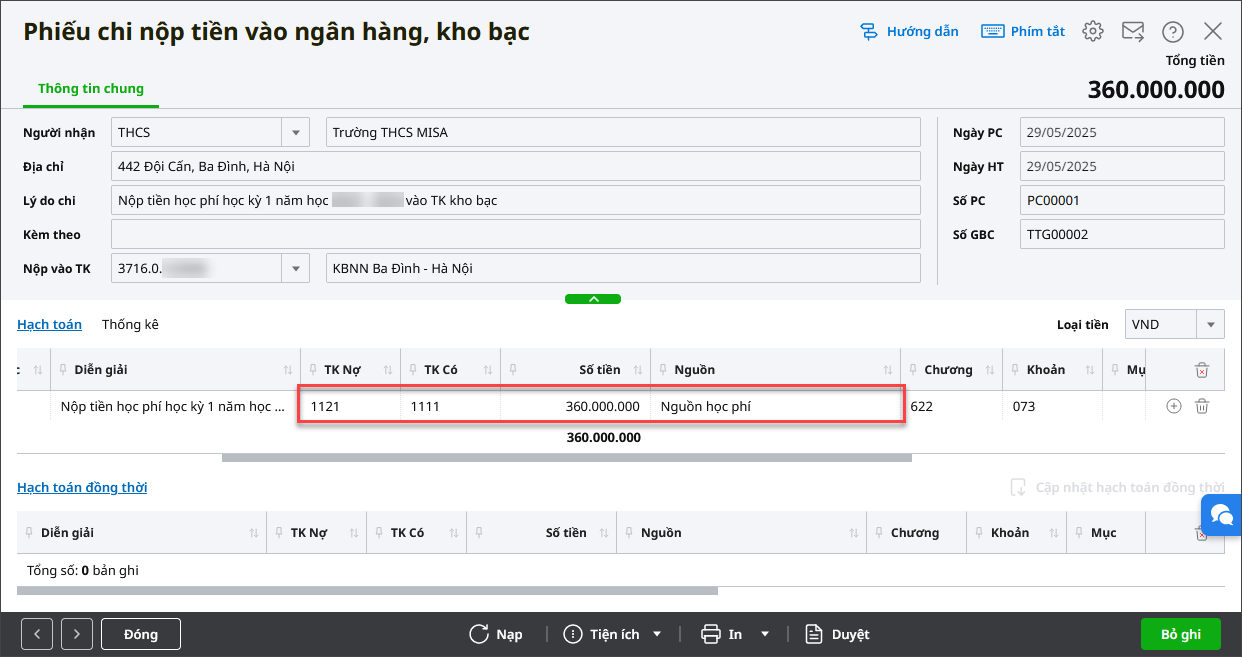
Task: Close the Phiếu chi dialog
Action: click(x=1213, y=32)
